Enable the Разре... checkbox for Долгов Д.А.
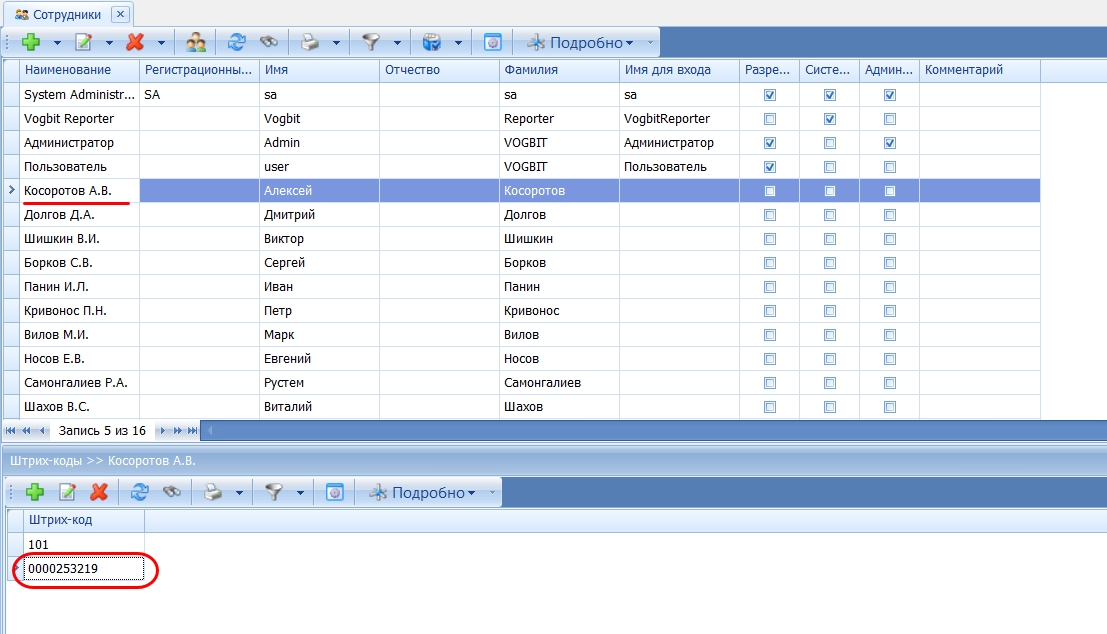 [770, 215]
